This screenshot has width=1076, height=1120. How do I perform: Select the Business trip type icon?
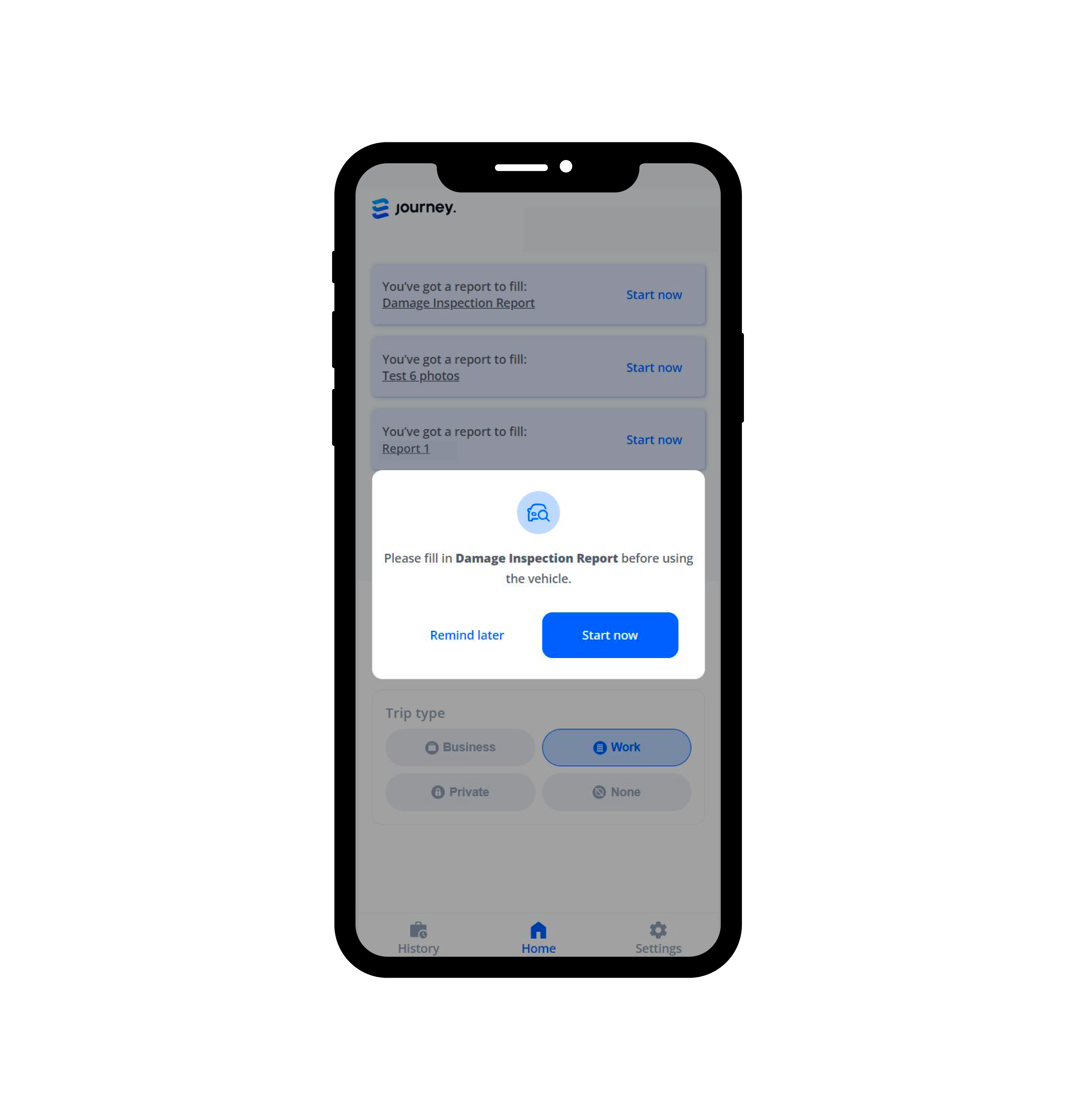(x=432, y=747)
